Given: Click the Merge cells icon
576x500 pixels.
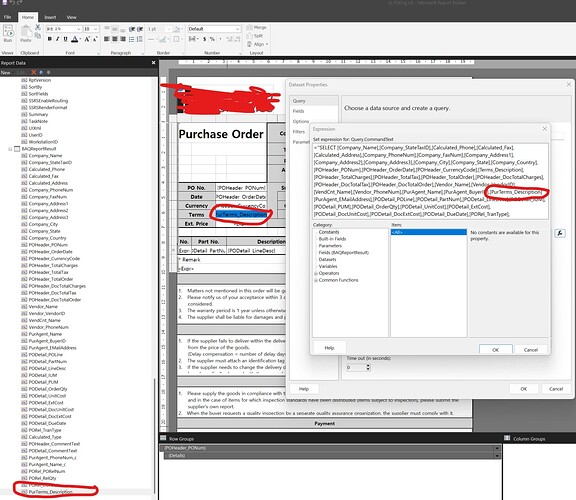Looking at the screenshot, I should pos(257,28).
